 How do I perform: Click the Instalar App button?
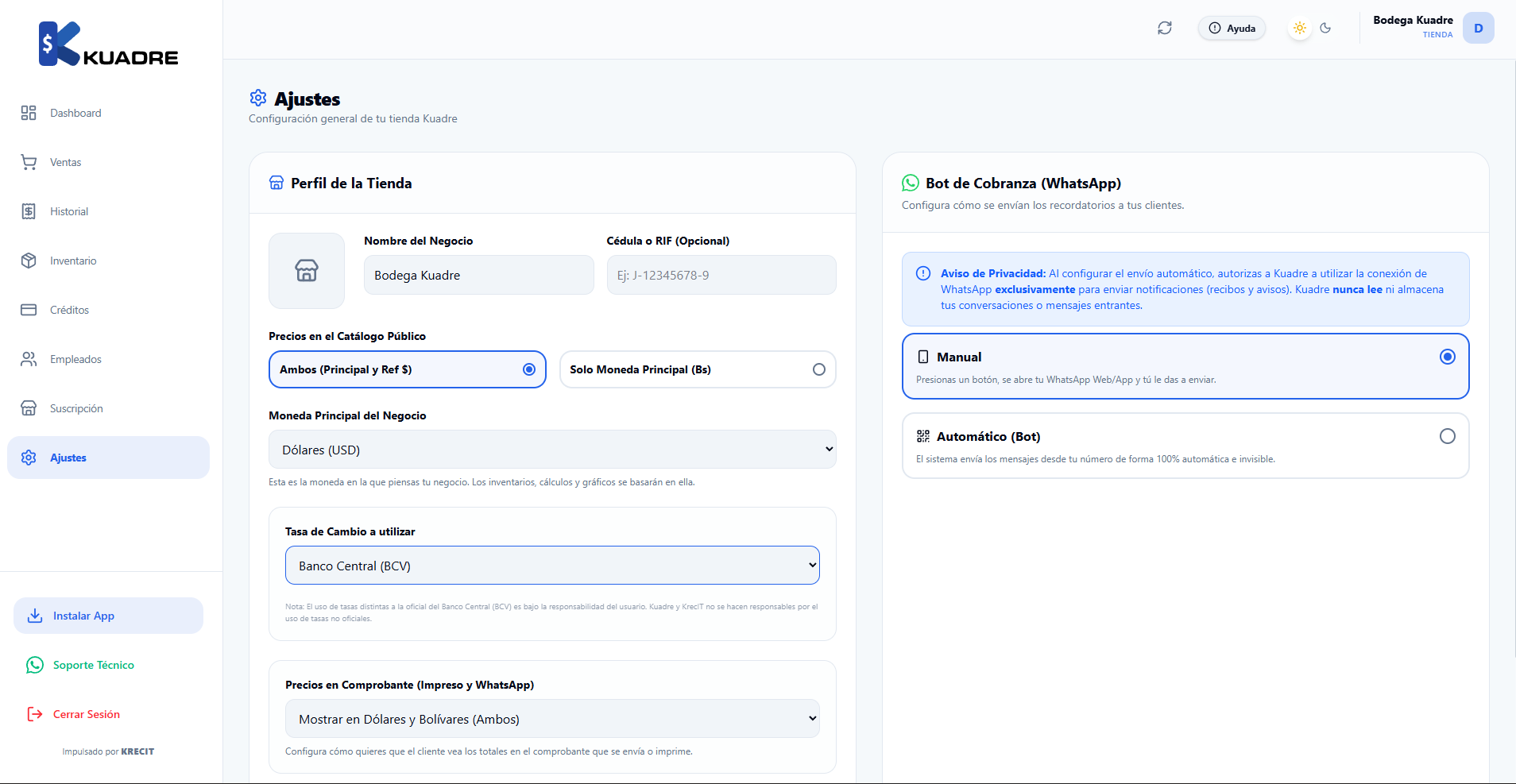pyautogui.click(x=109, y=616)
